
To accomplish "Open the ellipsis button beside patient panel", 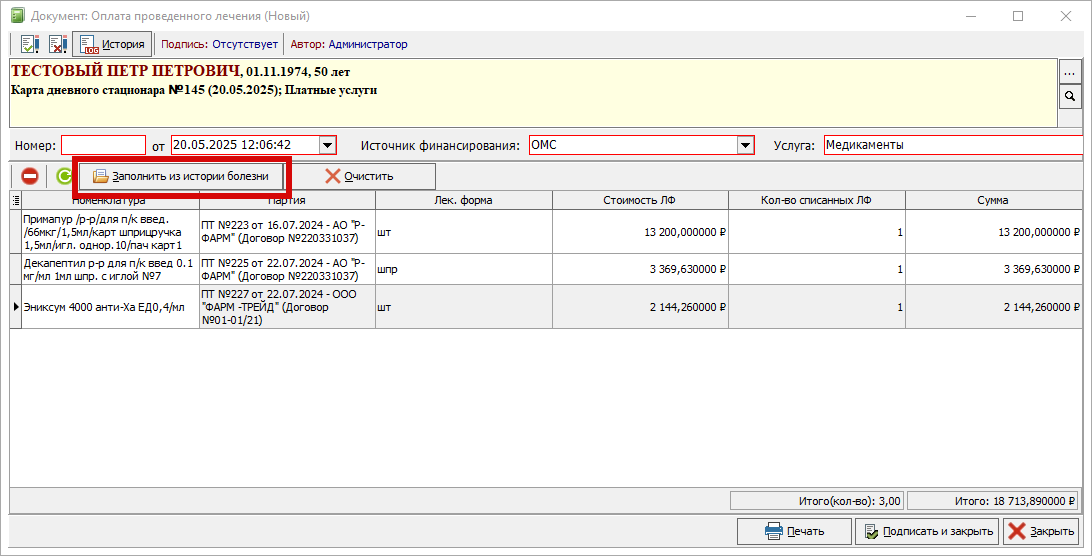I will [1070, 72].
